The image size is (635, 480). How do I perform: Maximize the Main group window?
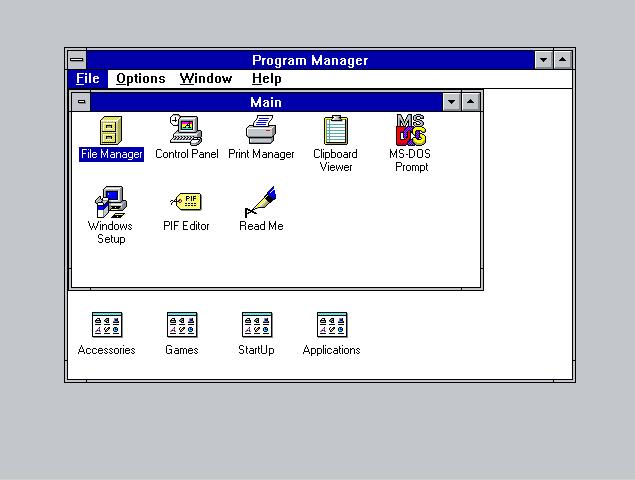471,102
